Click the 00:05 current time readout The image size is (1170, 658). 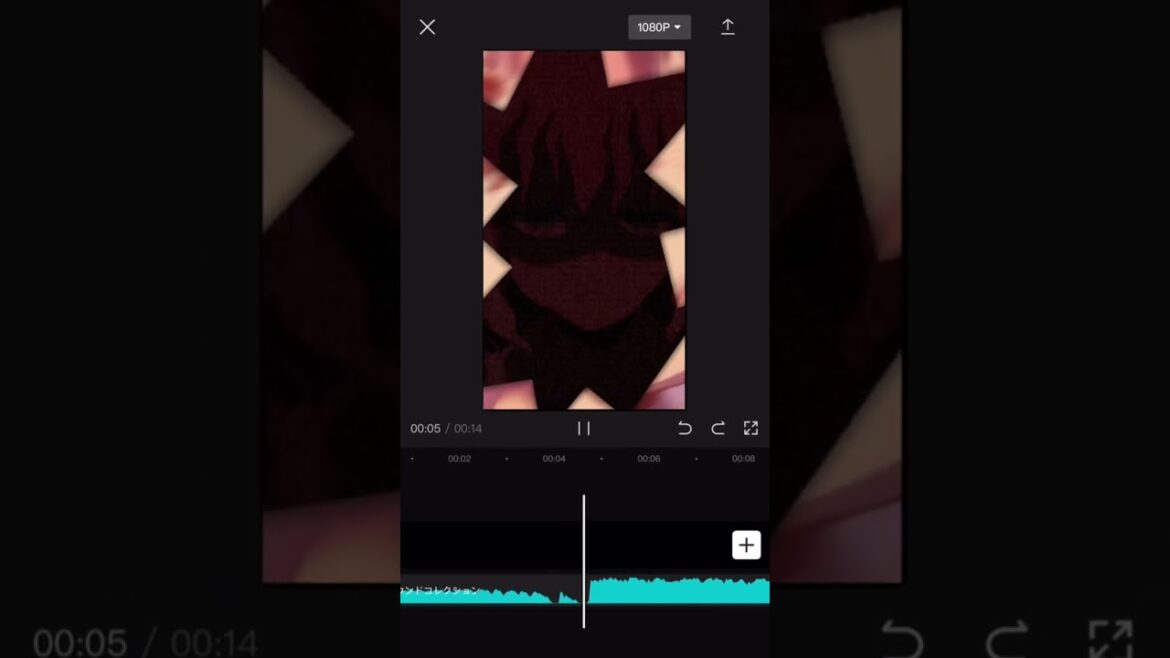pos(425,429)
